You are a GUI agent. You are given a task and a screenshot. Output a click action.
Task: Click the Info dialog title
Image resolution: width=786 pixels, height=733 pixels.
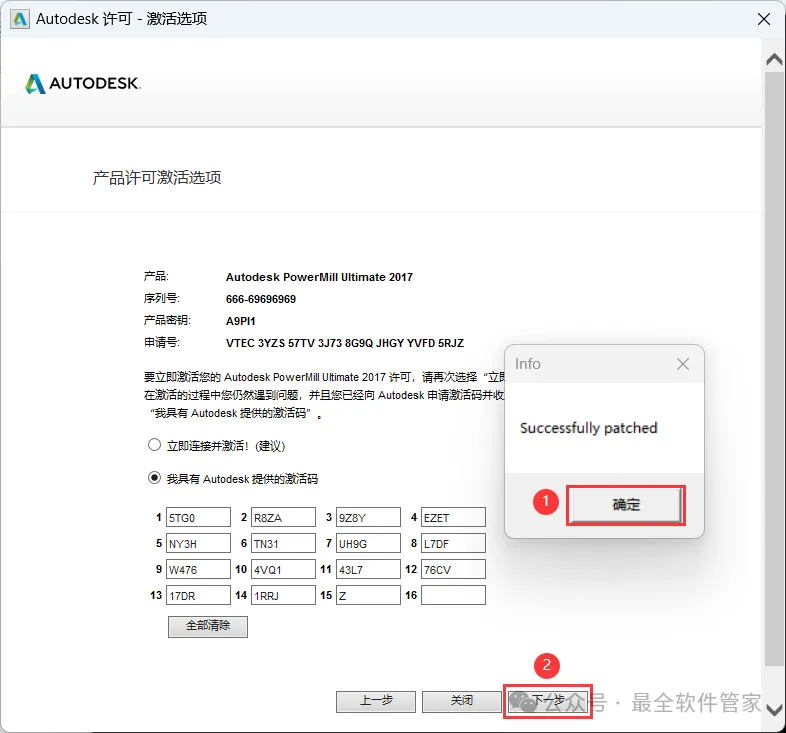coord(527,363)
